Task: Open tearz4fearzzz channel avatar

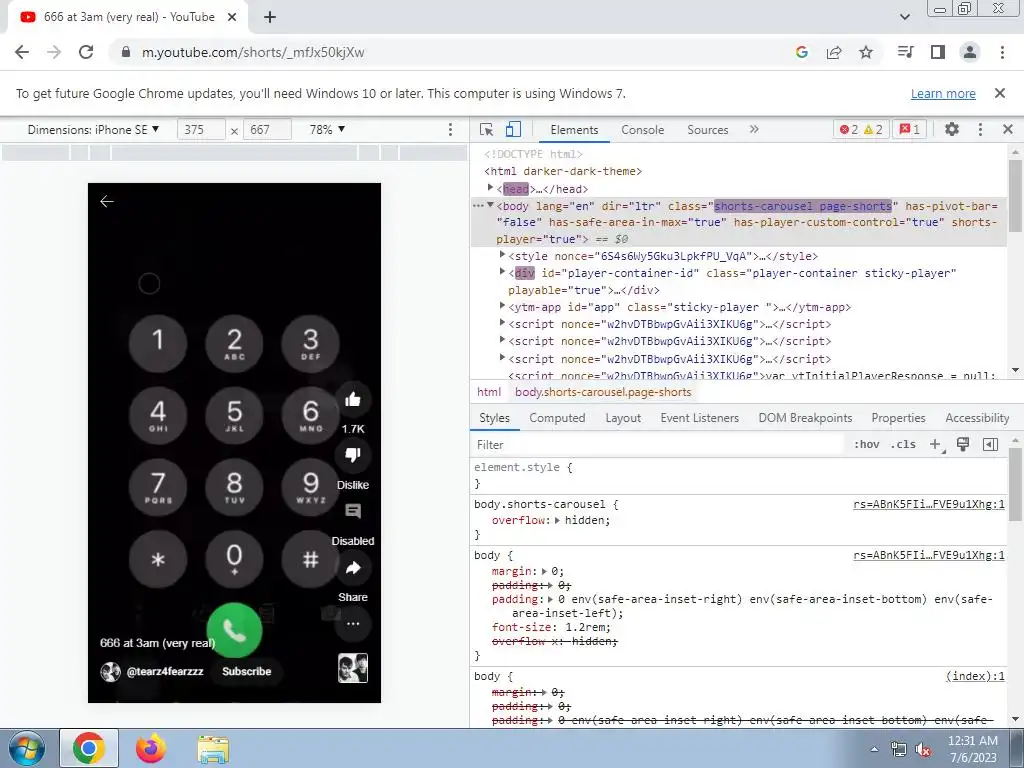Action: point(110,671)
